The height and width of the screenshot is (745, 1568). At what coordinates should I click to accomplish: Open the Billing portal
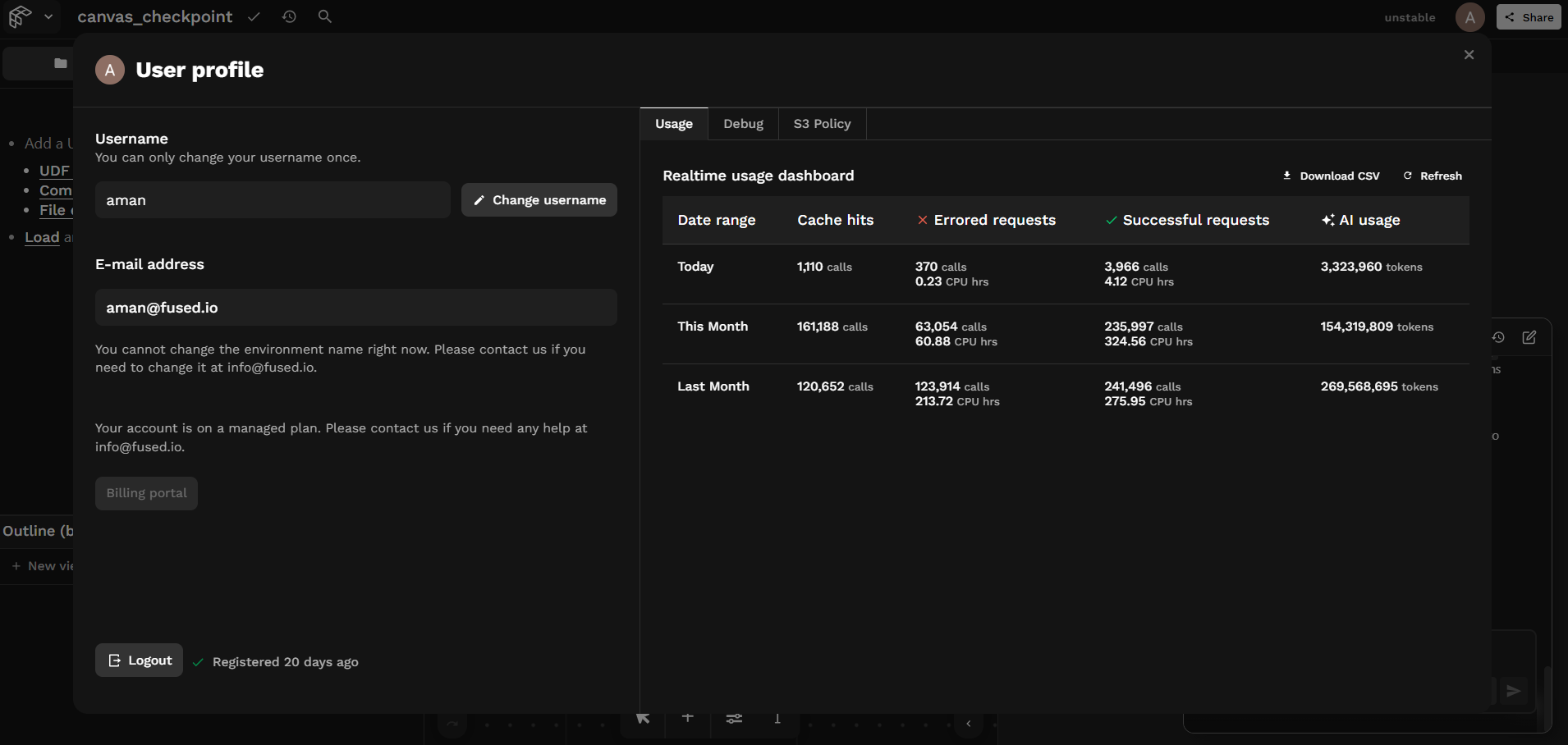tap(146, 492)
